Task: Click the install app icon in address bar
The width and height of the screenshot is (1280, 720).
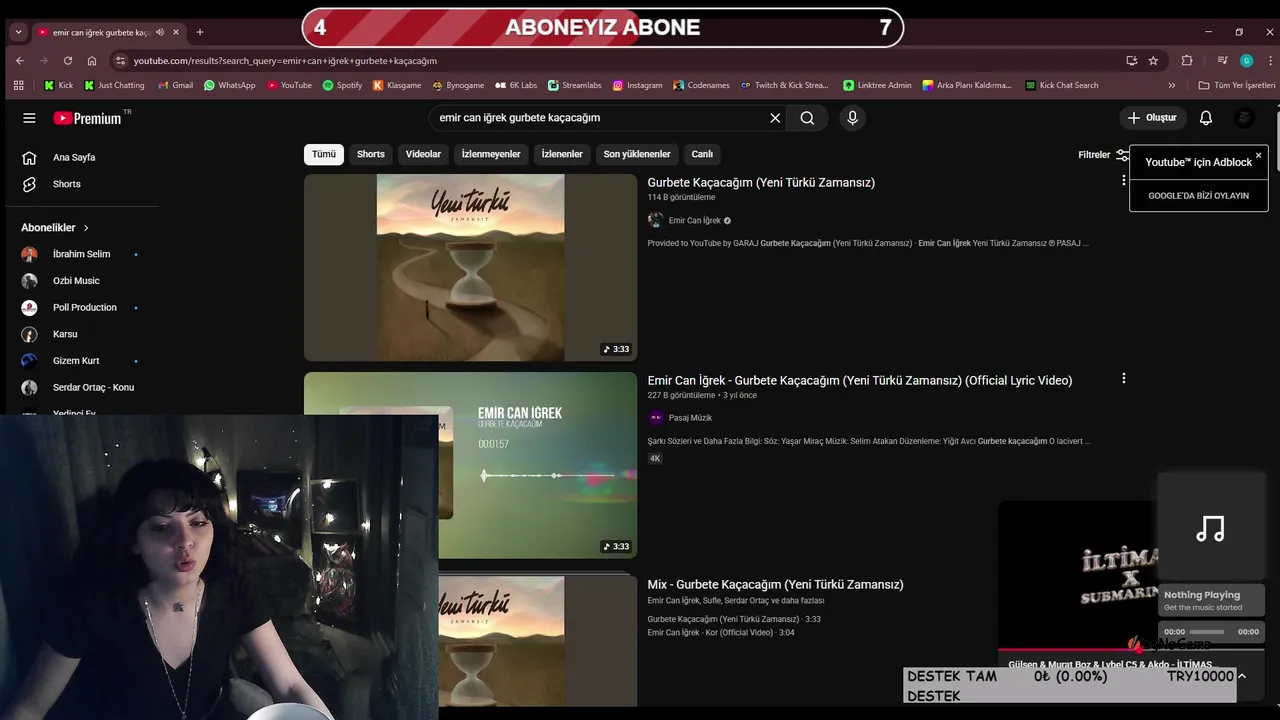Action: 1131,60
